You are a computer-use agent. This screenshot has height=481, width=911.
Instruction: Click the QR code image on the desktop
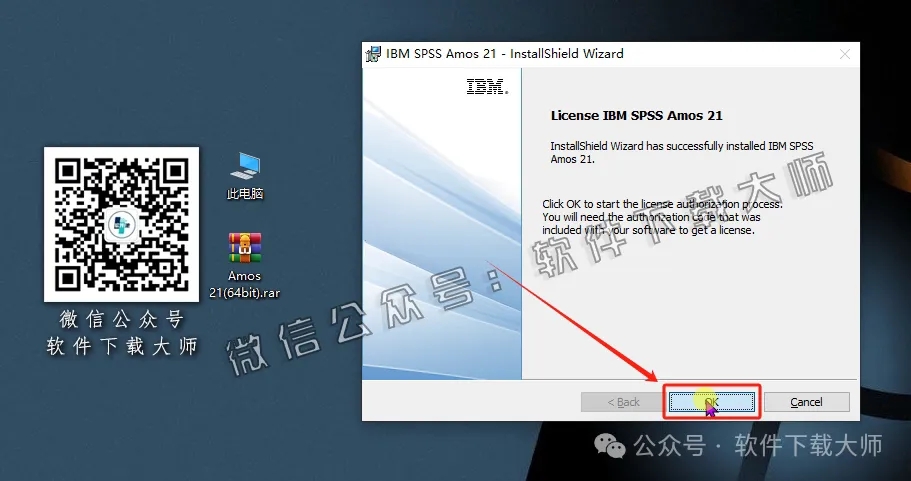(121, 224)
